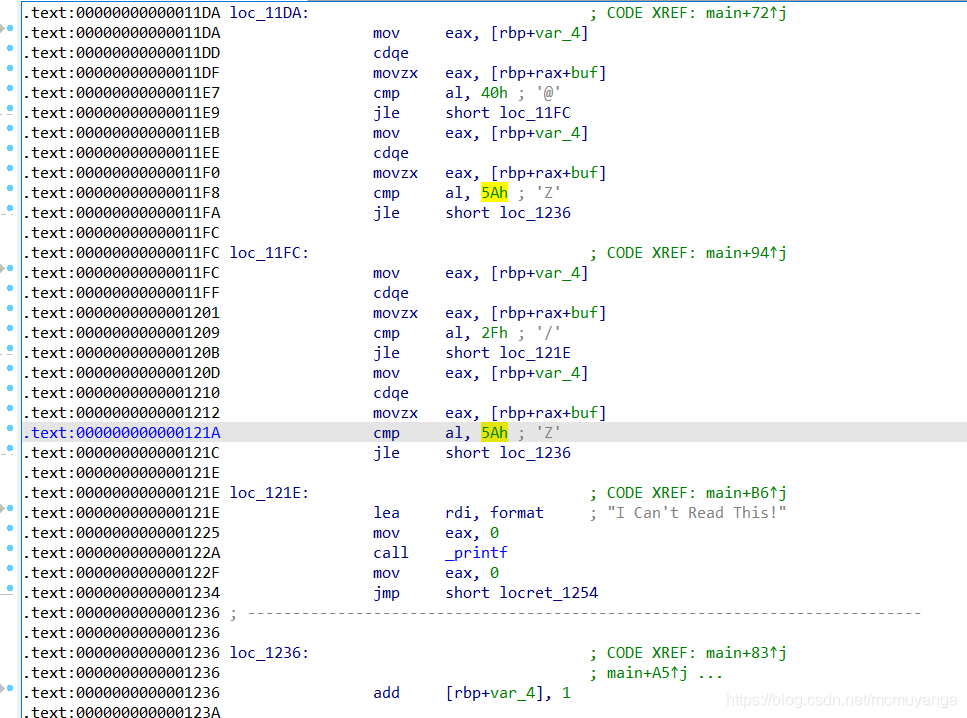967x718 pixels.
Task: Click short loc_121E jump target
Action: click(x=508, y=353)
